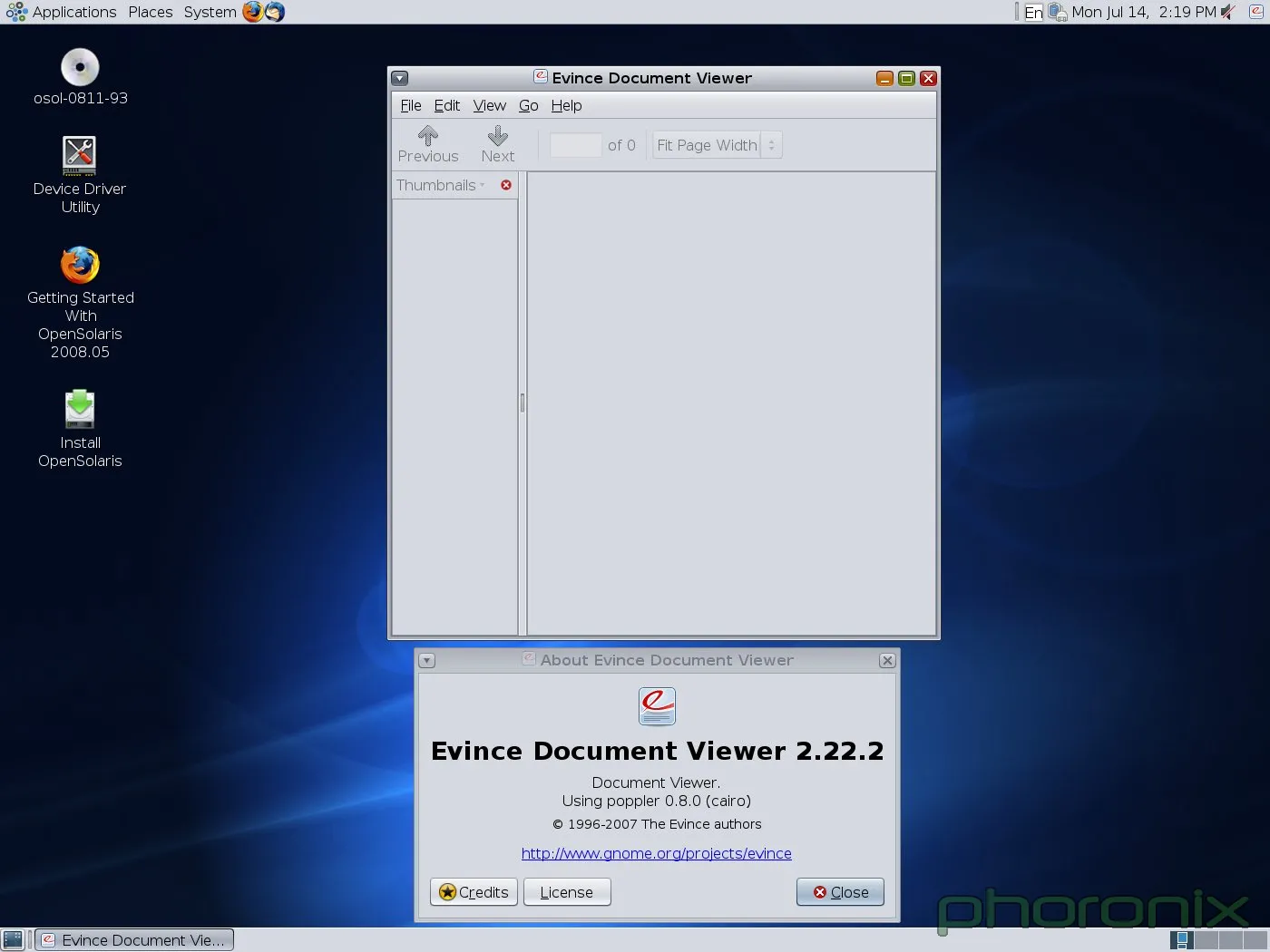Close the Evince Document Viewer main window
The image size is (1270, 952).
tap(928, 78)
